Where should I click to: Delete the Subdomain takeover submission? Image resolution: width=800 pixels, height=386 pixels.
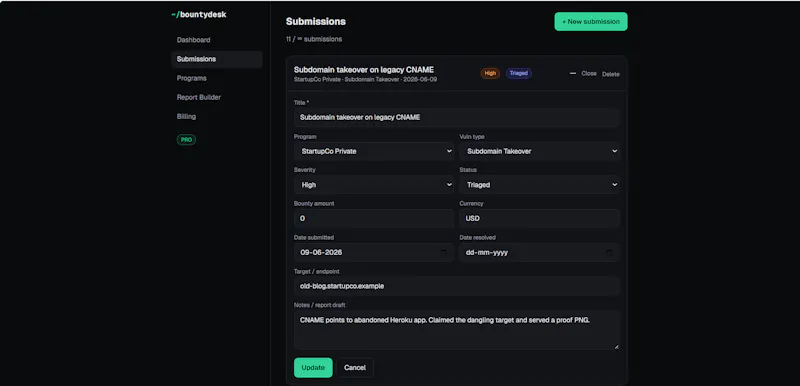pyautogui.click(x=611, y=74)
